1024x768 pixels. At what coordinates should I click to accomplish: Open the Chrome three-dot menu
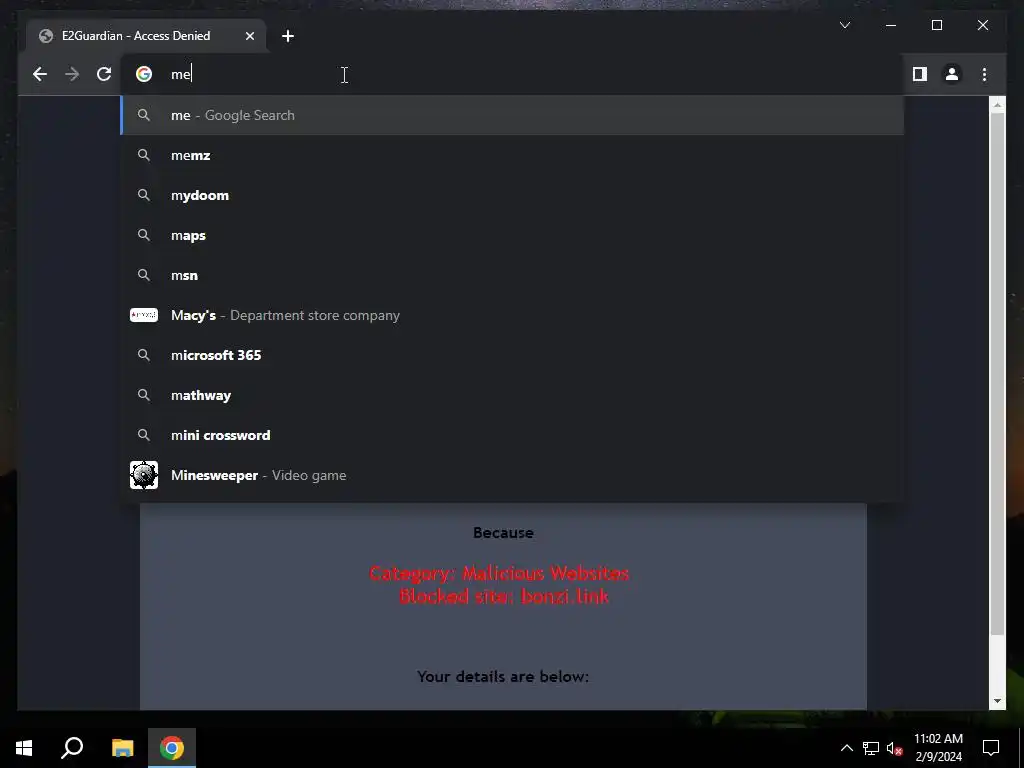coord(984,74)
